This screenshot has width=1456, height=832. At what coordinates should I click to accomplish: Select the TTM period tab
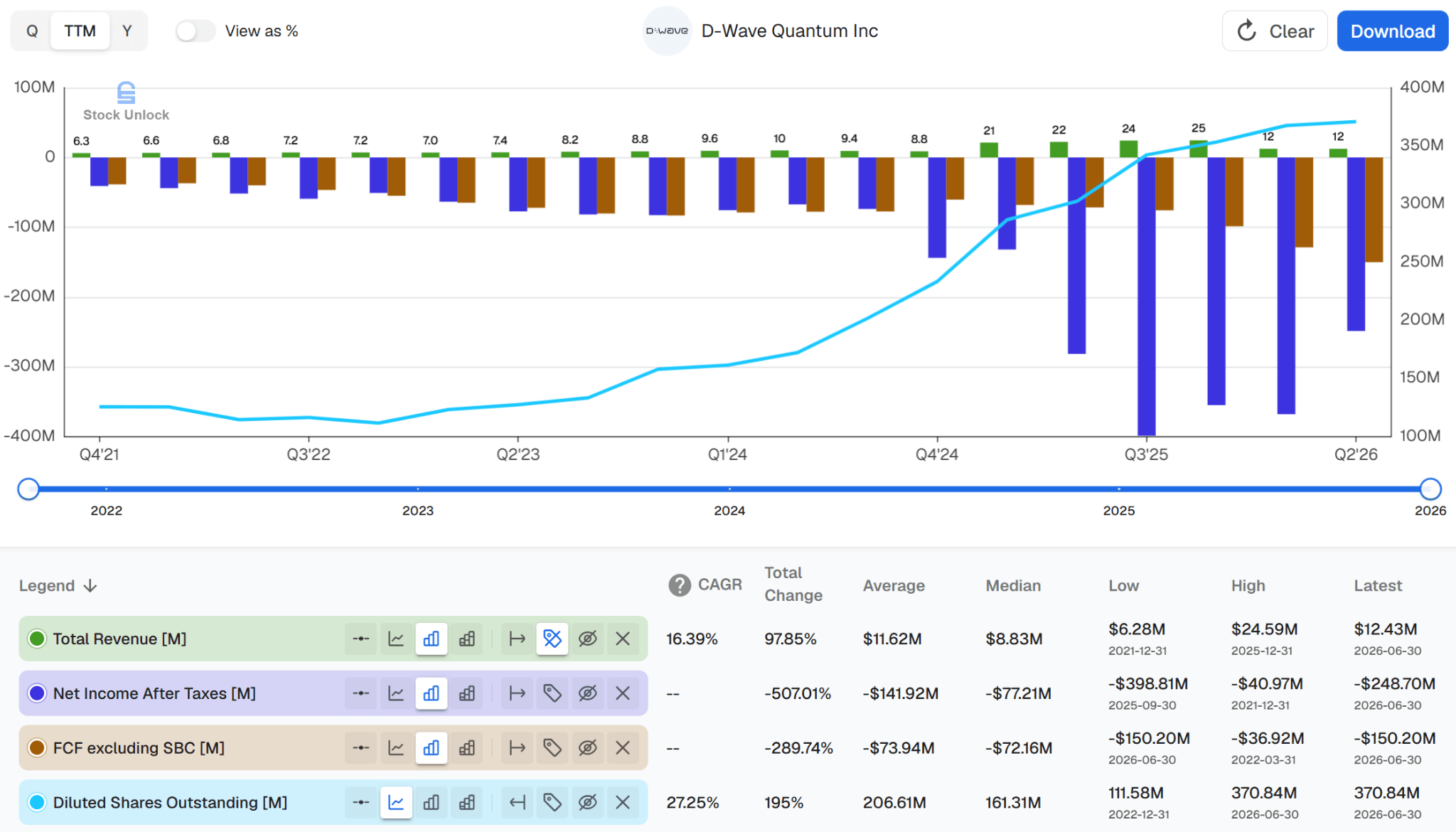(x=80, y=31)
